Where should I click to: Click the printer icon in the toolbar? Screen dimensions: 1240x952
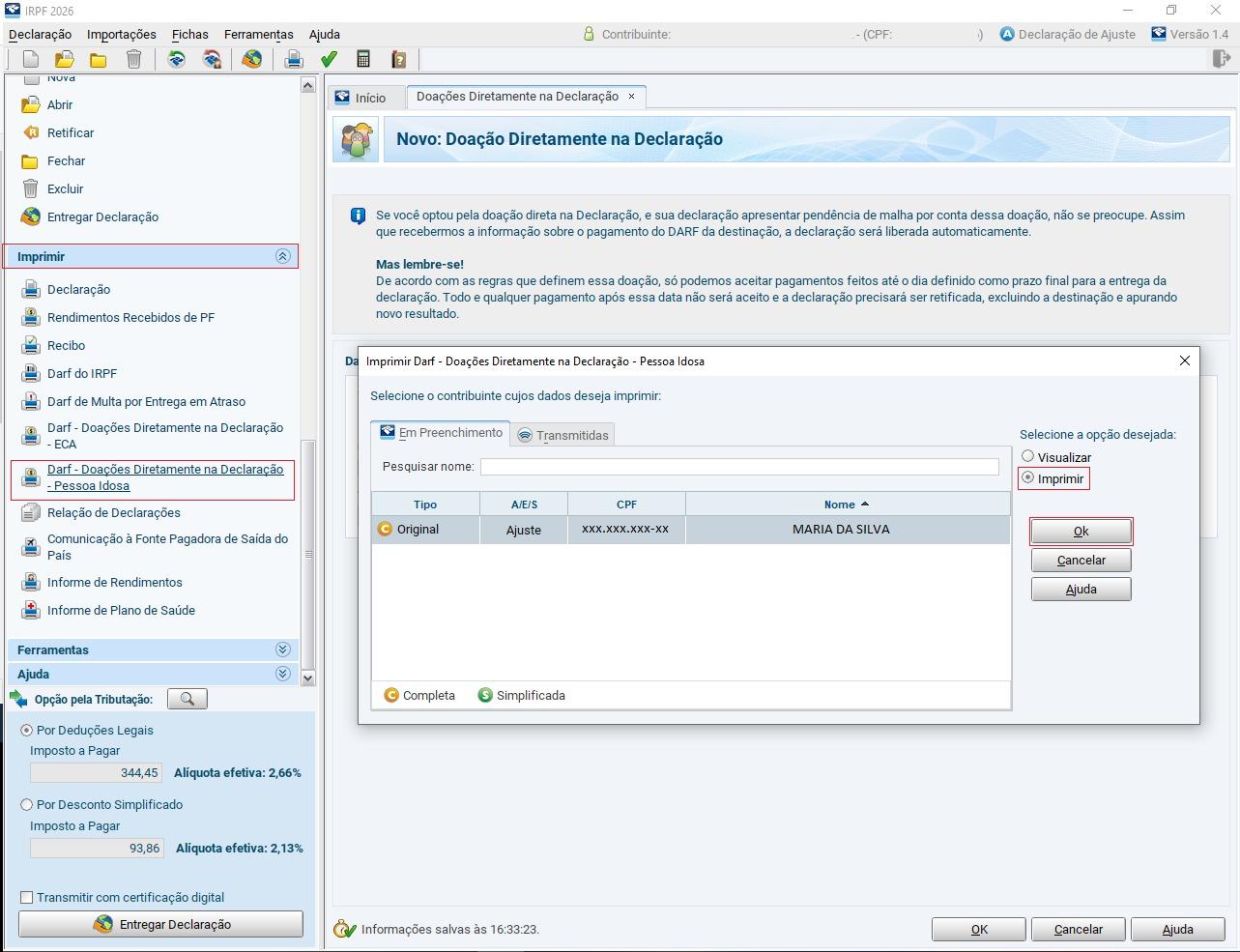[294, 60]
